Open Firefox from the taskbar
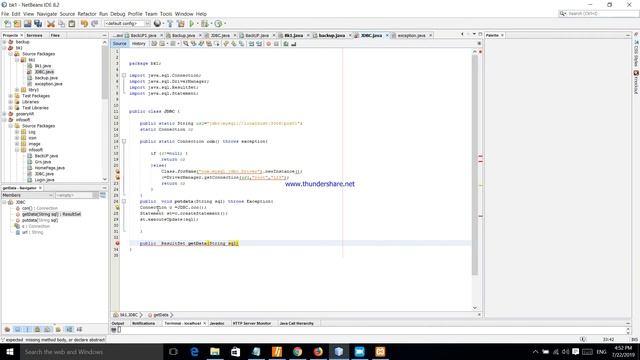The image size is (640, 360). tap(318, 351)
